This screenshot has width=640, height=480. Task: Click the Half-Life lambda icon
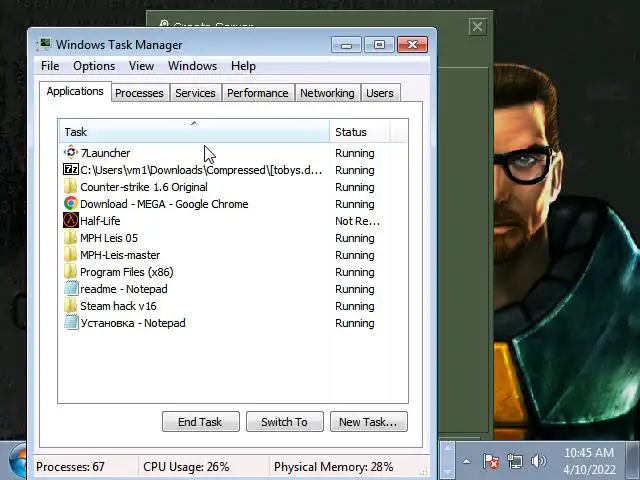(x=71, y=220)
